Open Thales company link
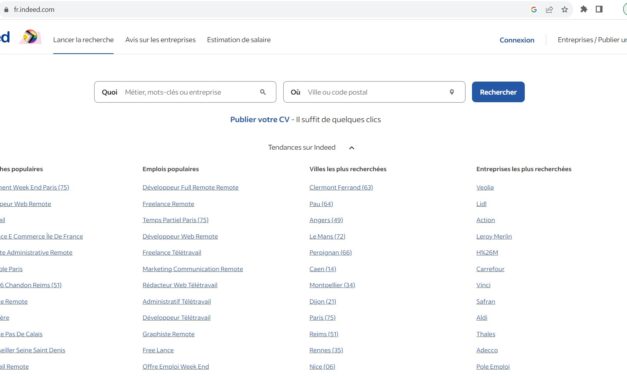 tap(486, 334)
